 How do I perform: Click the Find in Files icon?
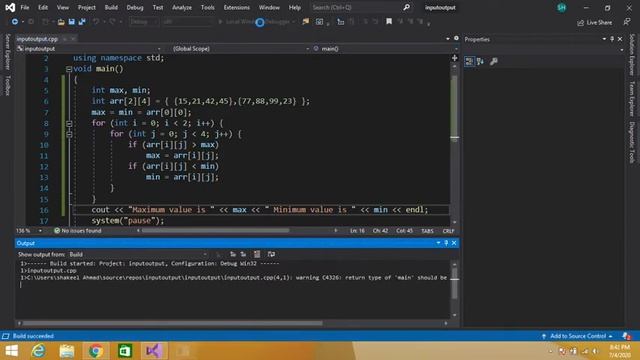[306, 22]
